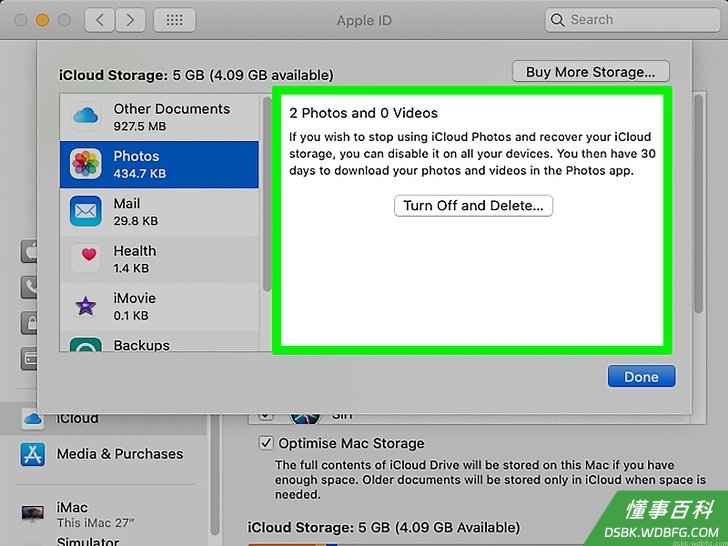This screenshot has width=728, height=546.
Task: Click the "2 Photos and 0 Videos" heading
Action: (364, 113)
